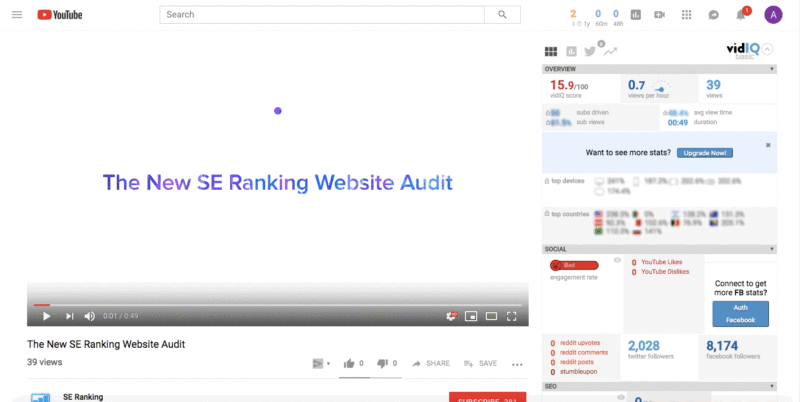This screenshot has width=800, height=402.
Task: Switch to vidIQ grid overview tab
Action: coord(550,51)
